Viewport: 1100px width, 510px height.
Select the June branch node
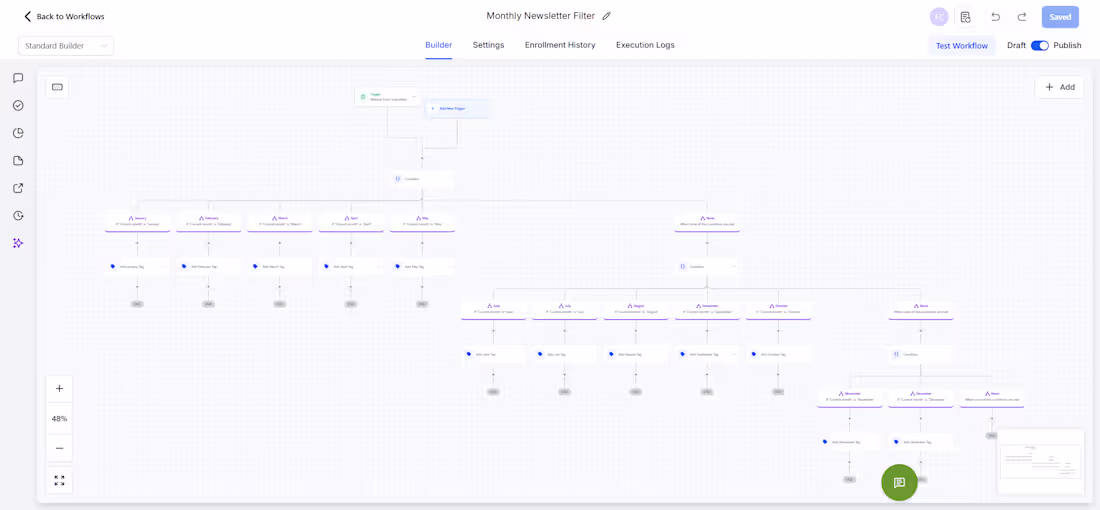(493, 310)
